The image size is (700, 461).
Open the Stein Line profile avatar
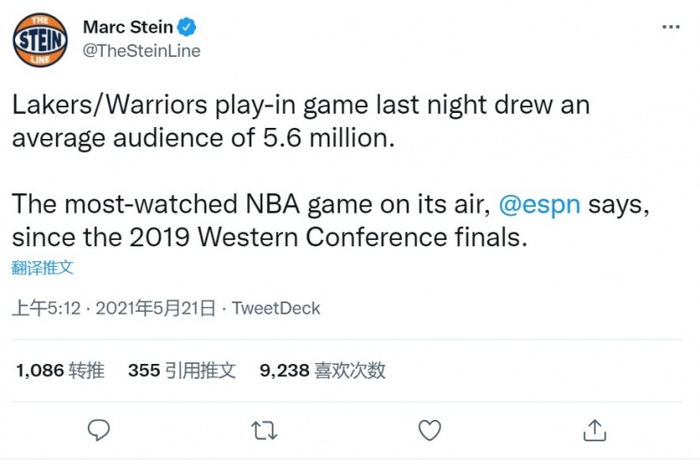(x=40, y=40)
